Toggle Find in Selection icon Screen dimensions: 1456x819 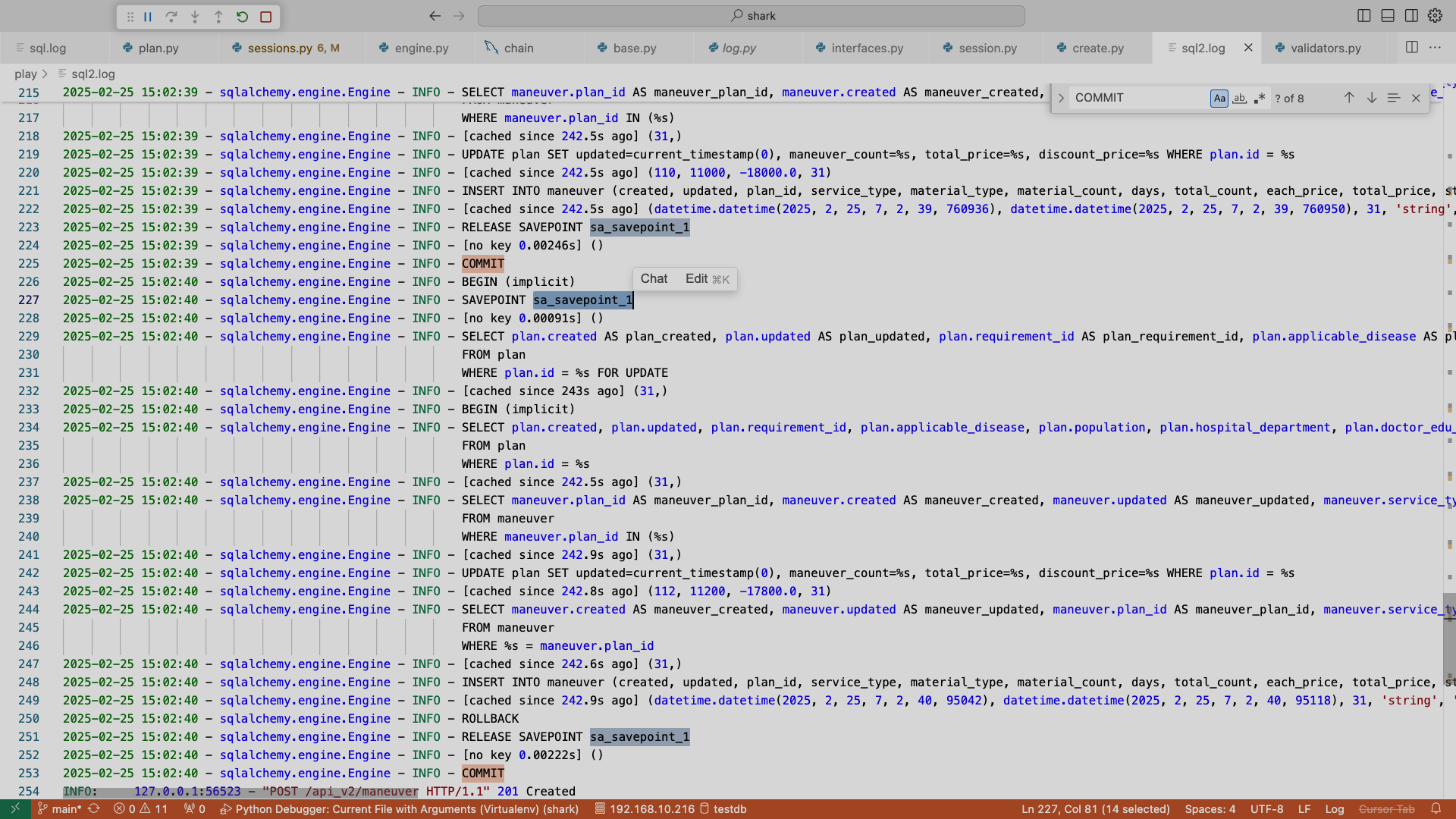1393,98
